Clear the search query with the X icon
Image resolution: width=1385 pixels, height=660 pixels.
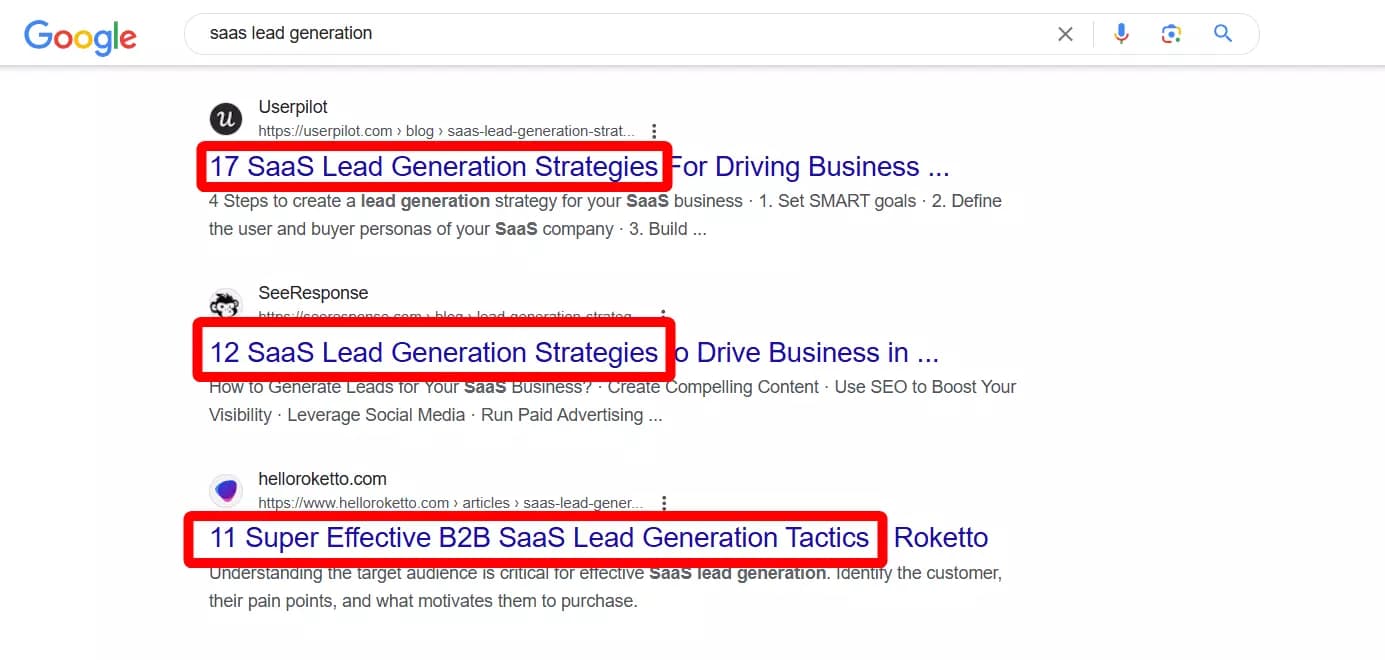[x=1065, y=34]
